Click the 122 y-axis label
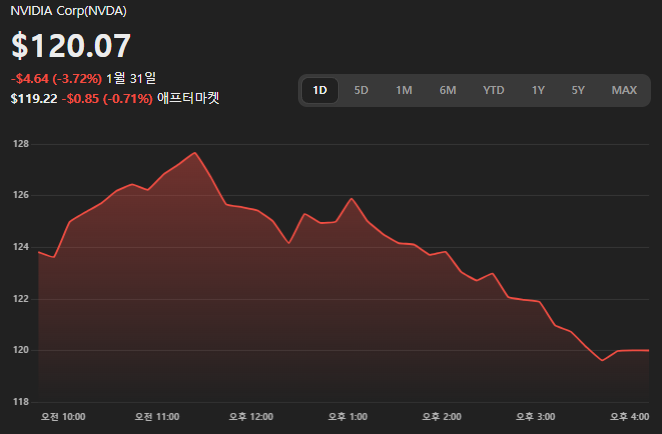This screenshot has width=662, height=434. pos(21,299)
